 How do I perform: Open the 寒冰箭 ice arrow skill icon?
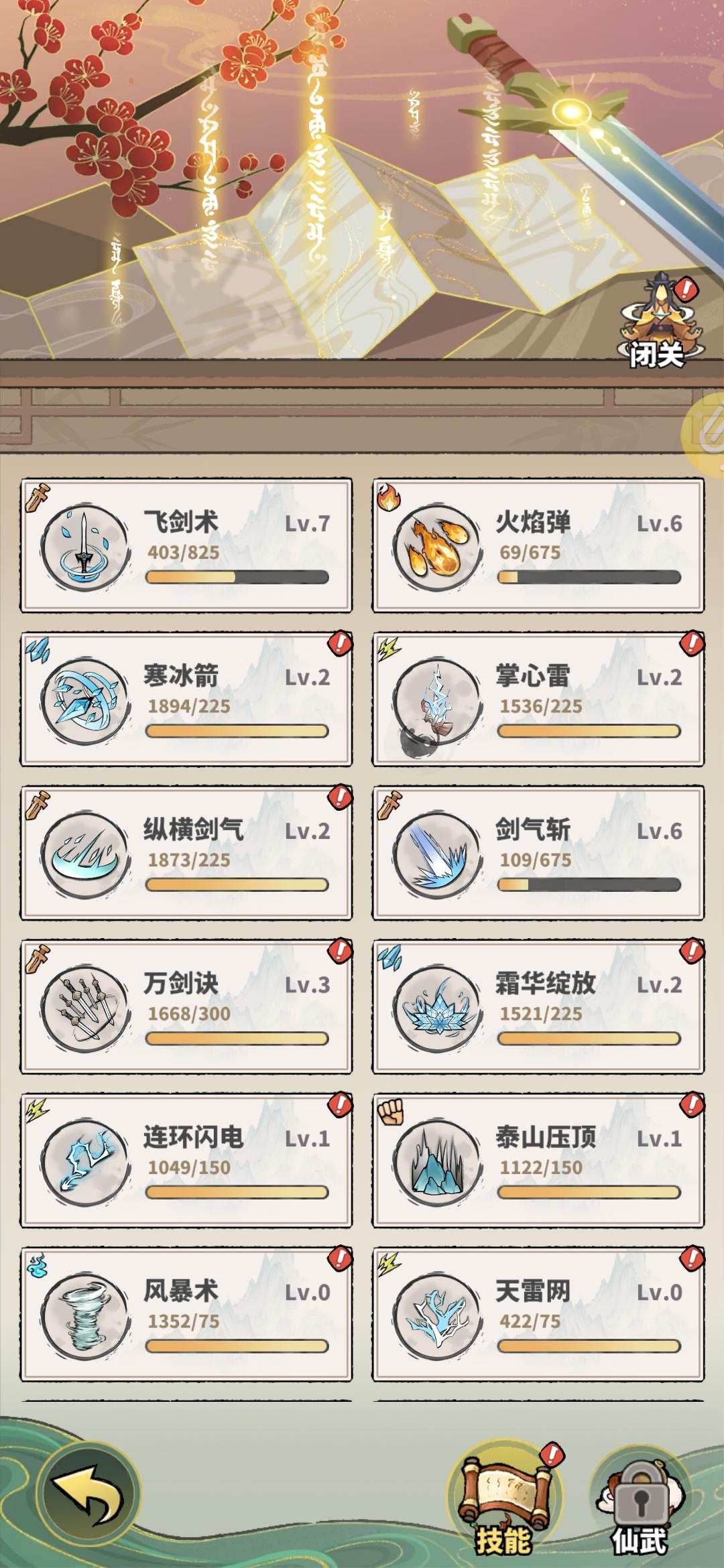click(x=85, y=702)
